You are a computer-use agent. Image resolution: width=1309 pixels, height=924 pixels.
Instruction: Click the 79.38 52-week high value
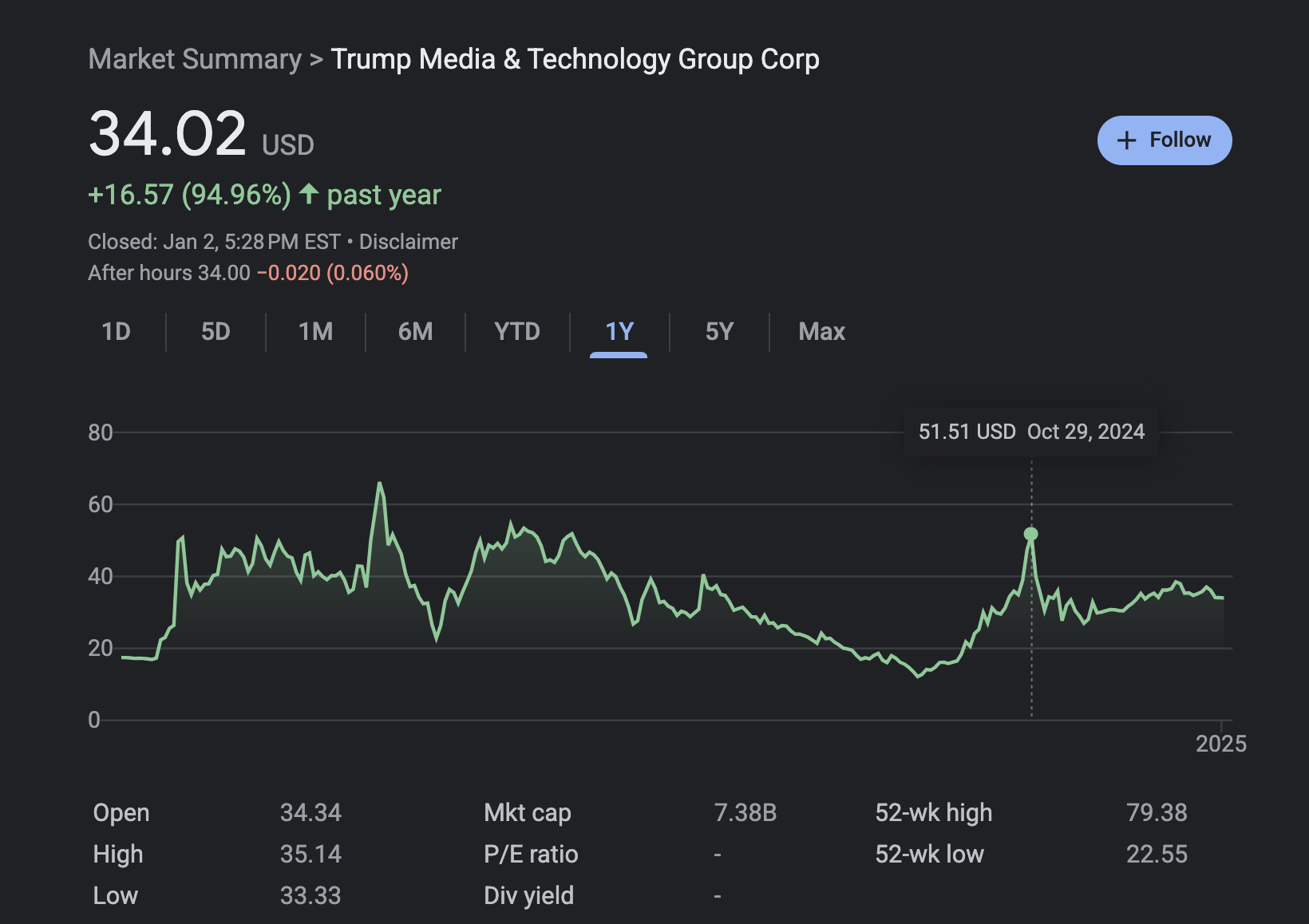coord(1157,812)
